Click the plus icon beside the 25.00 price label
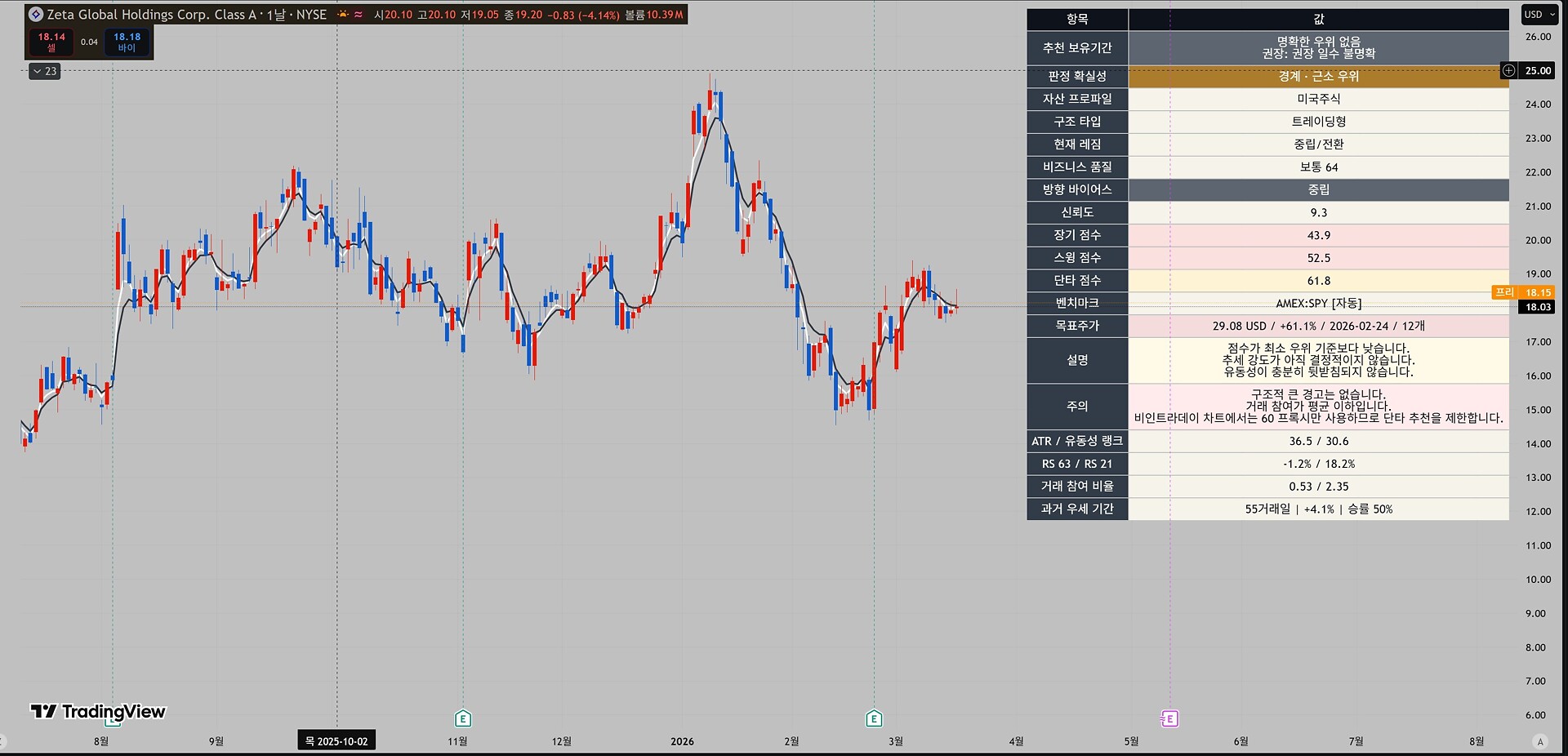 tap(1508, 71)
